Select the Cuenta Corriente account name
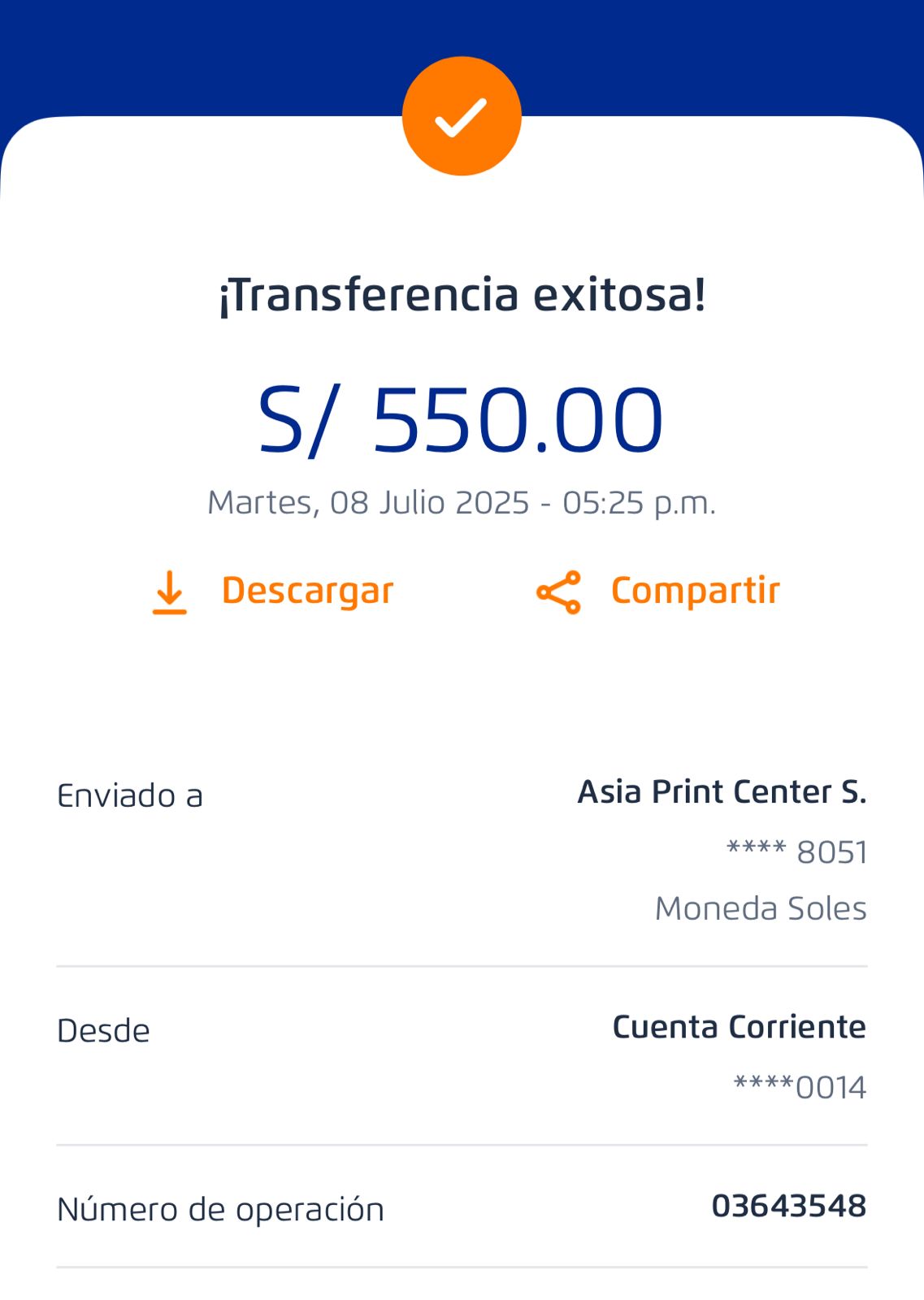Viewport: 924px width, 1300px height. 739,1027
